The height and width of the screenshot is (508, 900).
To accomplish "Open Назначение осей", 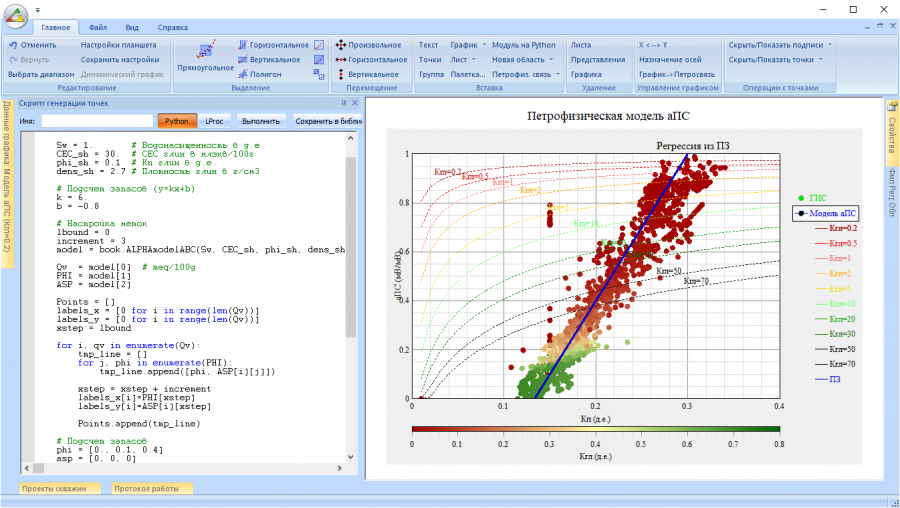I will pos(670,60).
